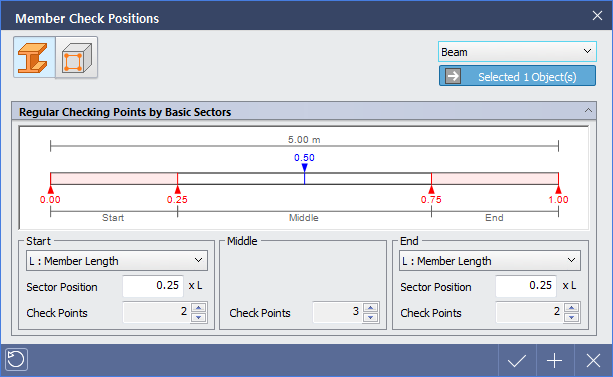Decrease Start Check Points with down arrow
Screen dimensions: 613x377
(x=199, y=317)
